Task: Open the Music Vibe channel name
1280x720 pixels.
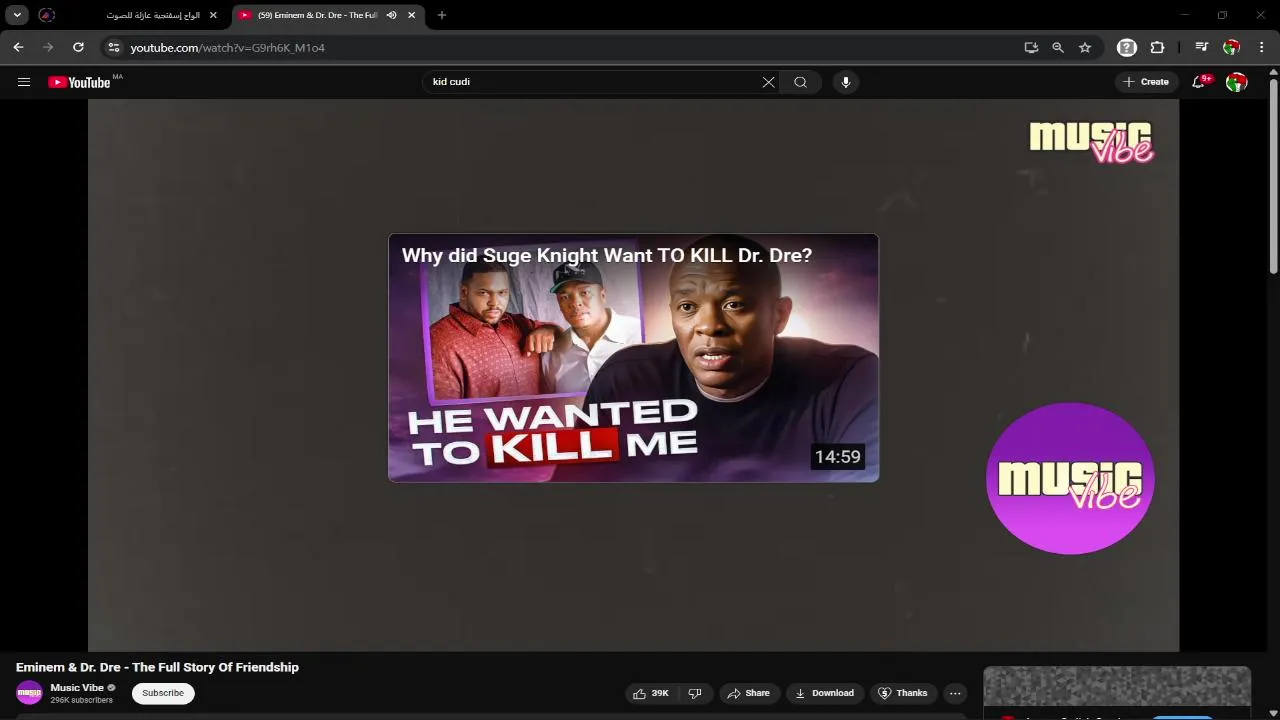Action: [x=78, y=688]
